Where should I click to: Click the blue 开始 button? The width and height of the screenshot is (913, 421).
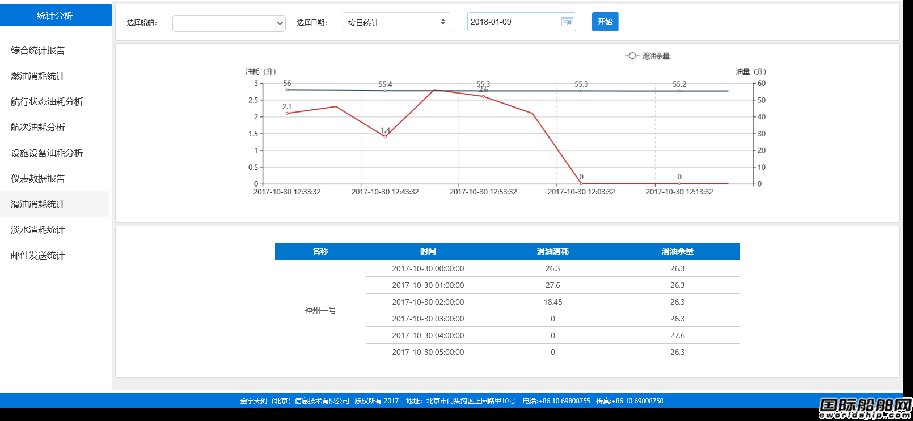tap(604, 21)
